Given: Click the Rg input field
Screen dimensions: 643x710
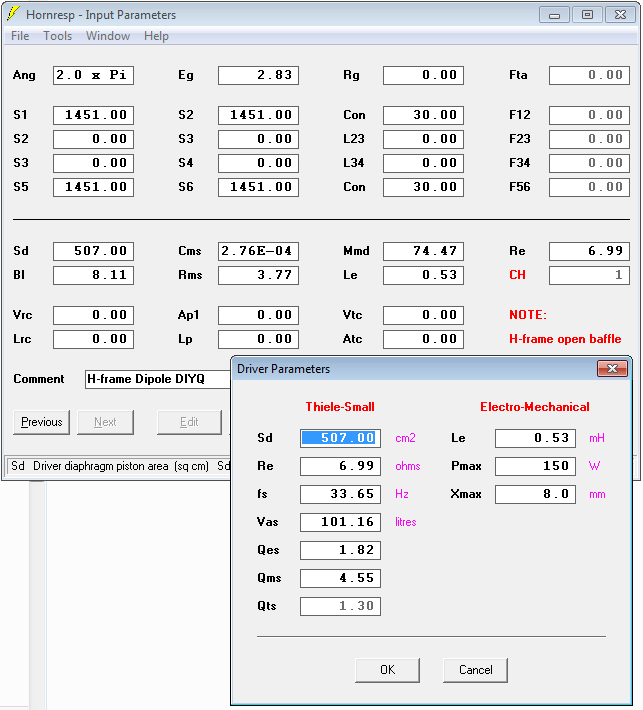Looking at the screenshot, I should pyautogui.click(x=423, y=75).
